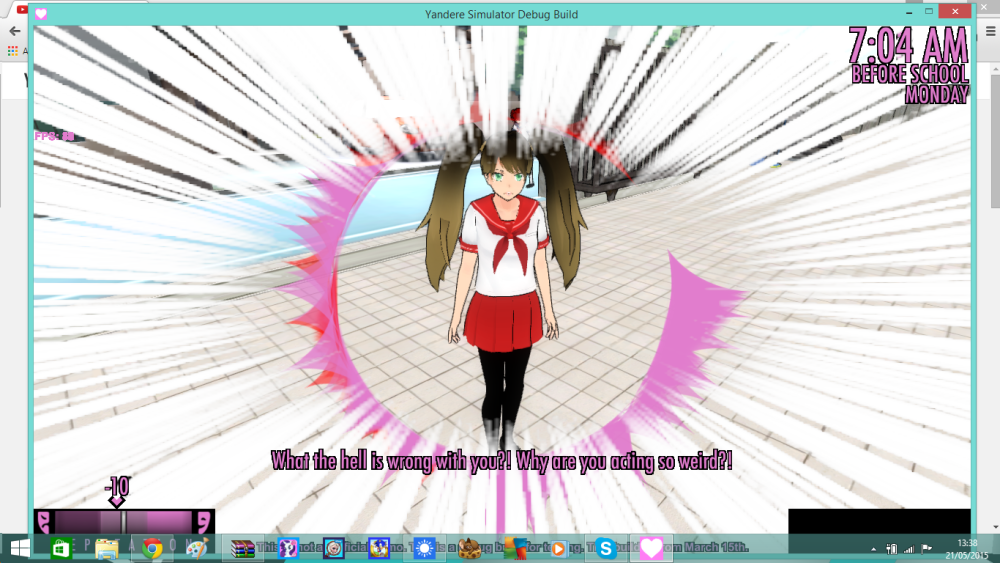1000x563 pixels.
Task: Click the Chrome back arrow button
Action: 14,31
